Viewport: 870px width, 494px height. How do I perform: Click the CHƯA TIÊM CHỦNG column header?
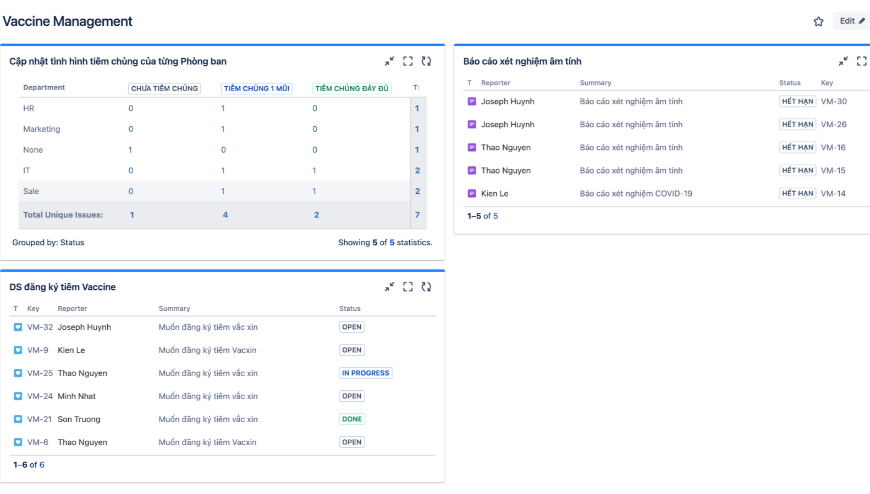click(x=164, y=88)
